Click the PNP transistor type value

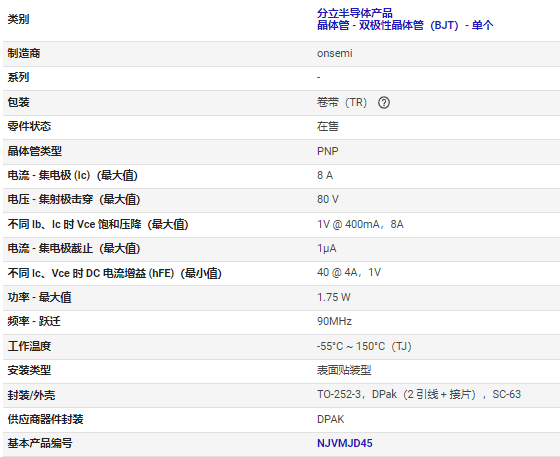[x=328, y=151]
